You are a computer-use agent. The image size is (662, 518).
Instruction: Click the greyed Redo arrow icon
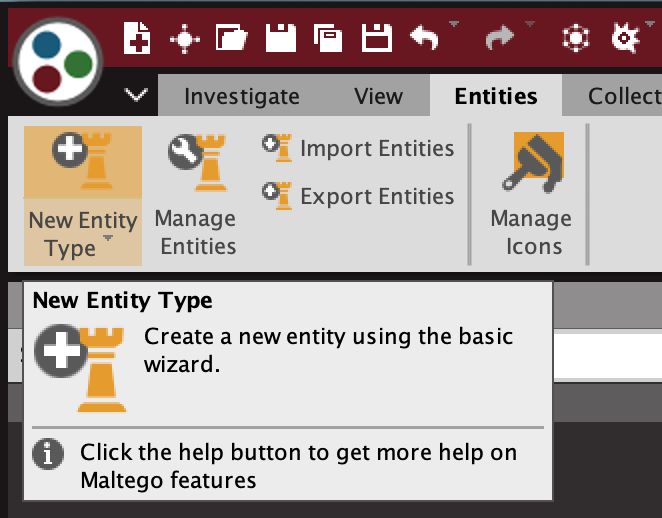(500, 38)
